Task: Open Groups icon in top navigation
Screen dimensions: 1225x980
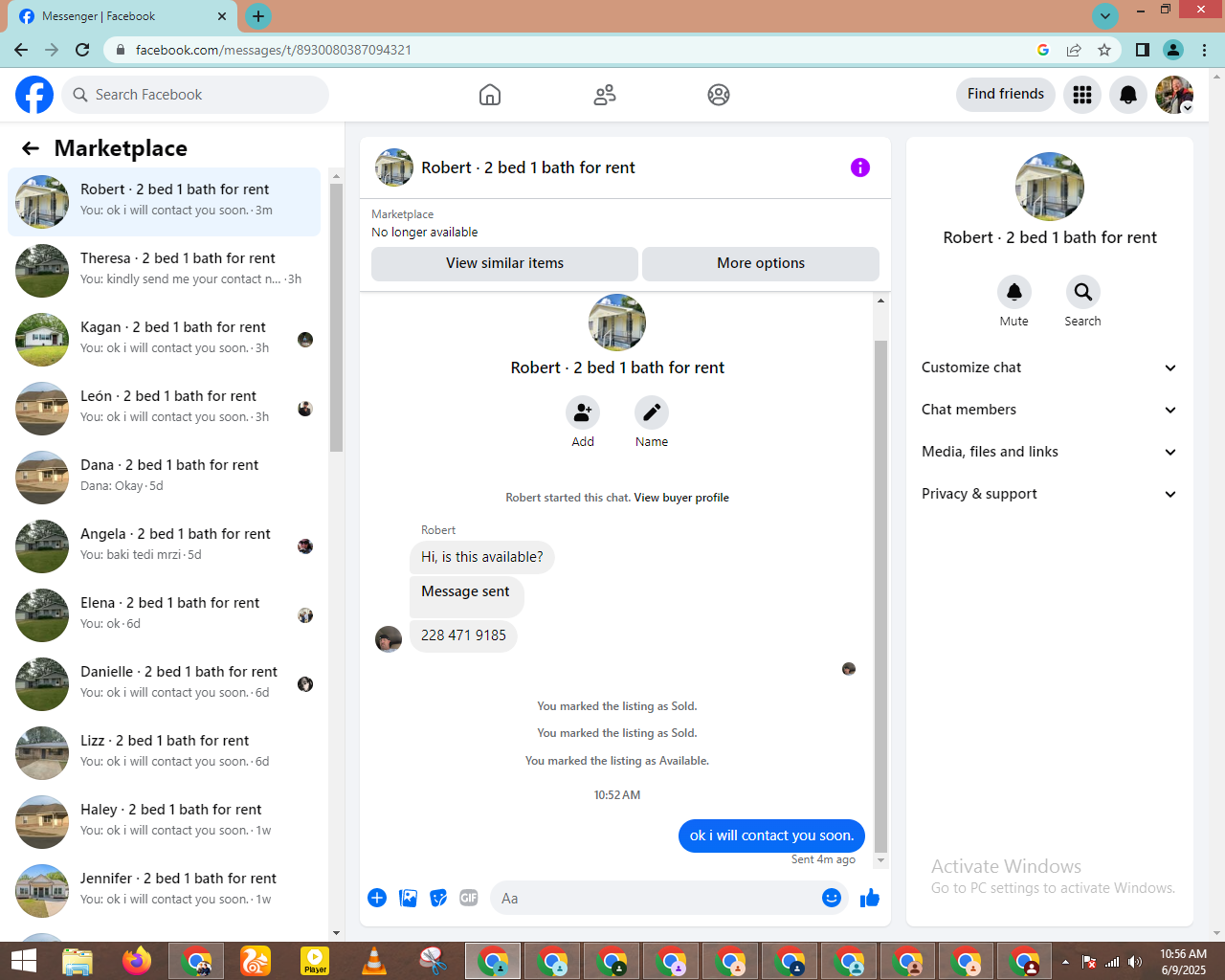Action: point(719,95)
